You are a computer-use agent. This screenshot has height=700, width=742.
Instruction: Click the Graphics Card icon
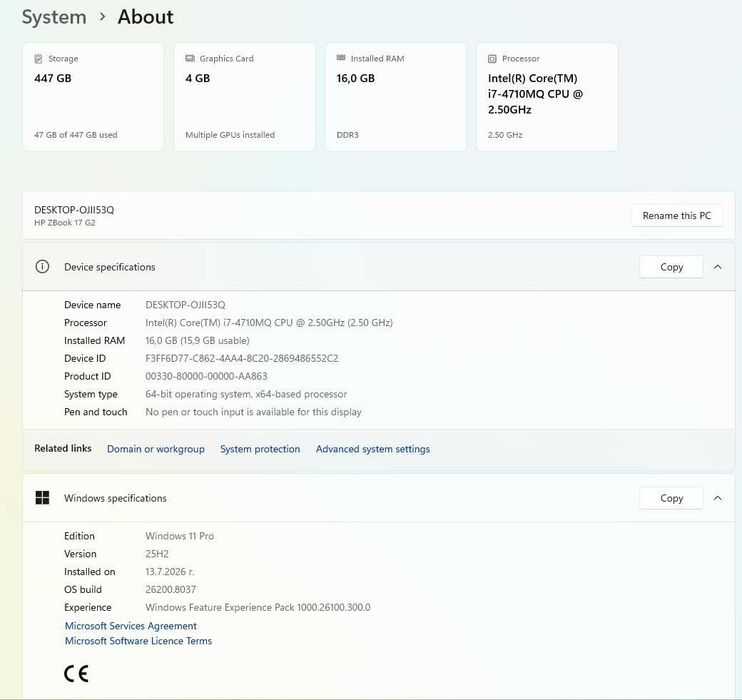[x=190, y=58]
